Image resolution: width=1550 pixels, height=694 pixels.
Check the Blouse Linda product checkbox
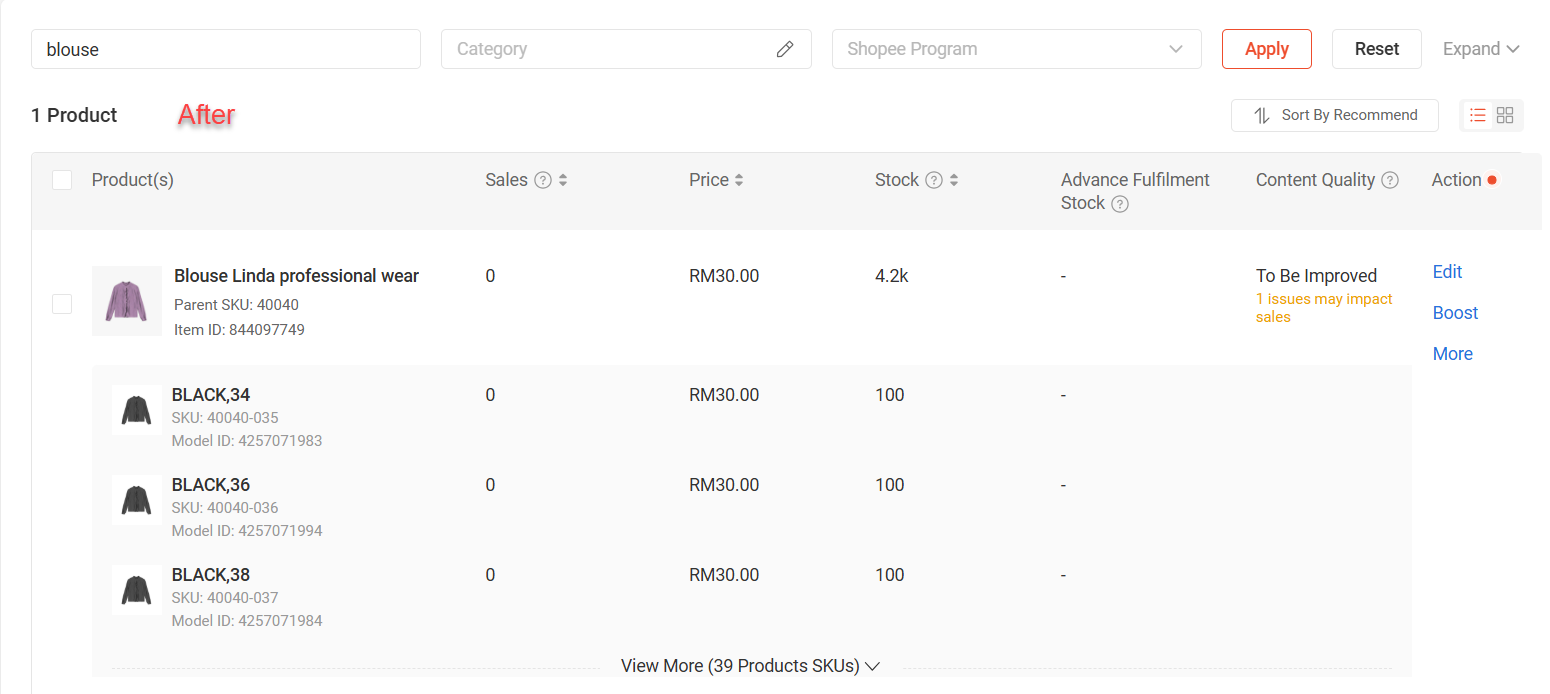click(62, 304)
